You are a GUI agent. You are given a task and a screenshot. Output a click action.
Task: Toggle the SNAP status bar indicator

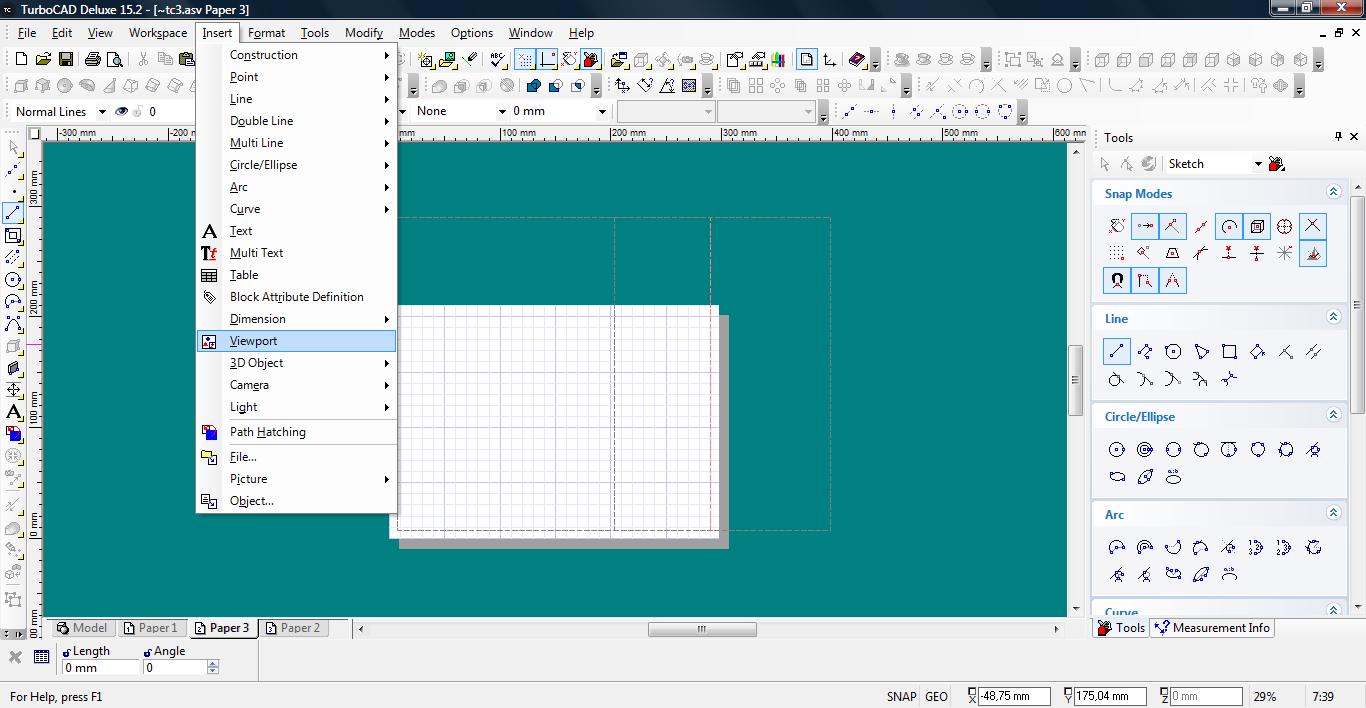(x=900, y=696)
